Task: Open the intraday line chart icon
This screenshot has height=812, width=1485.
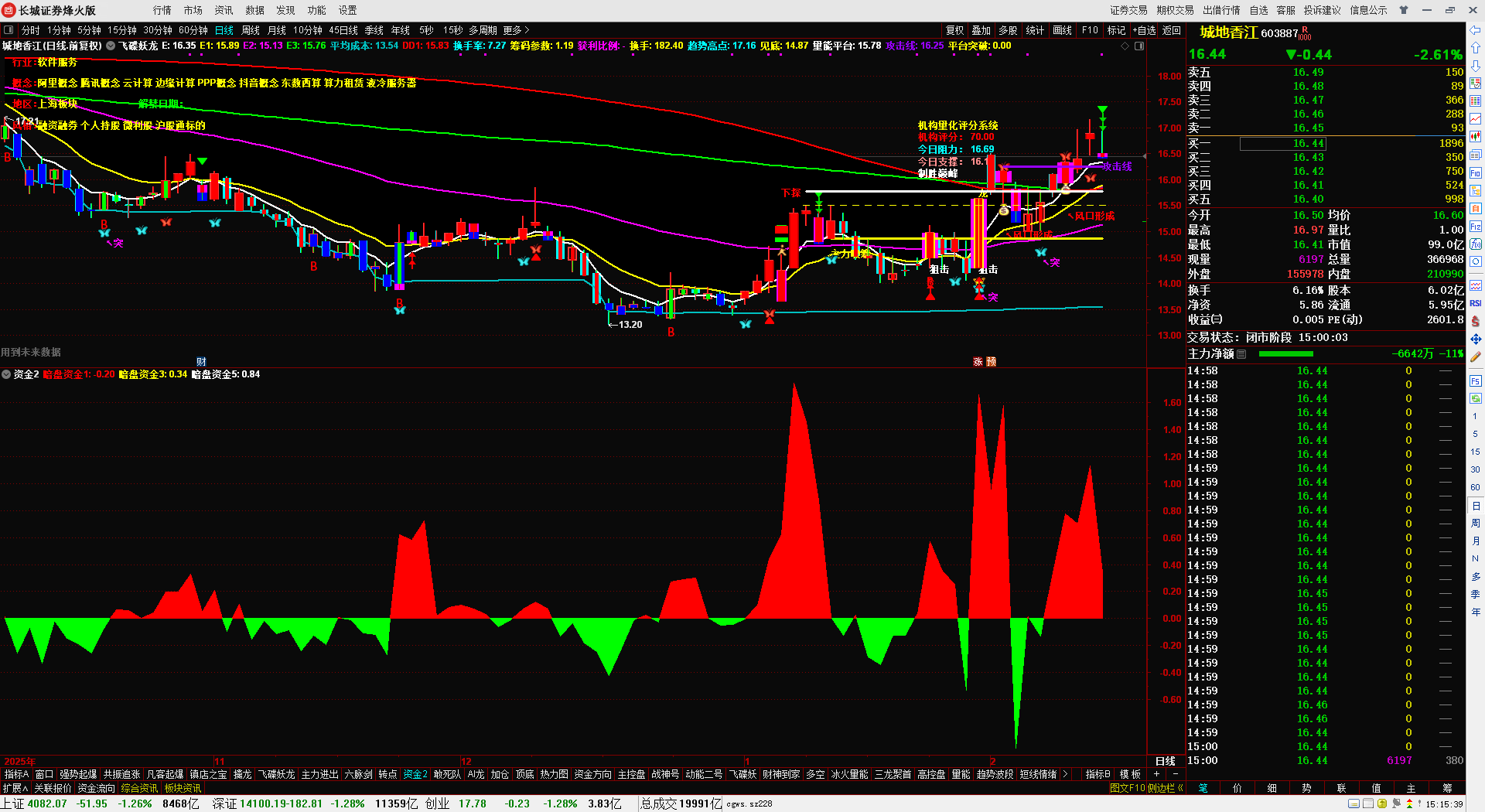Action: [x=1475, y=119]
